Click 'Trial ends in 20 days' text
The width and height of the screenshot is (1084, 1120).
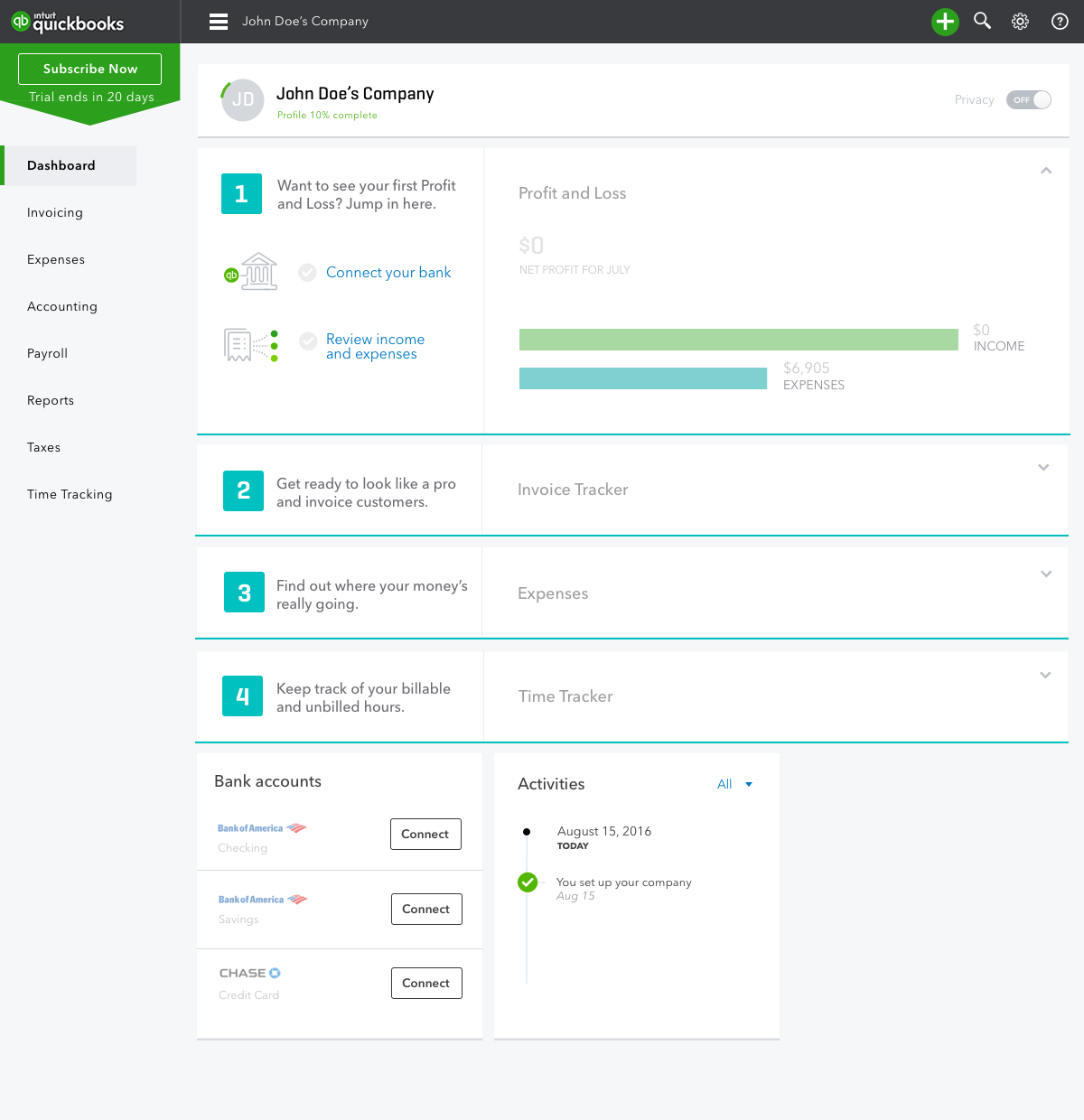[91, 97]
